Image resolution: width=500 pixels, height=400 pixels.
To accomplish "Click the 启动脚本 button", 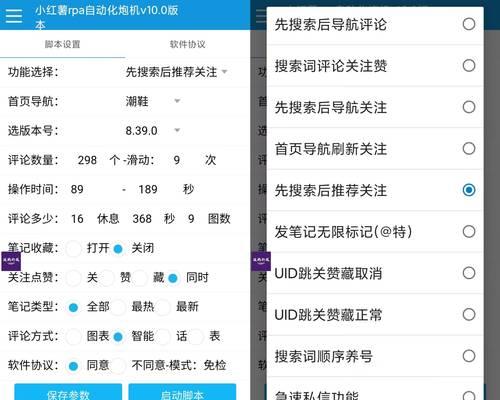I will pos(182,393).
